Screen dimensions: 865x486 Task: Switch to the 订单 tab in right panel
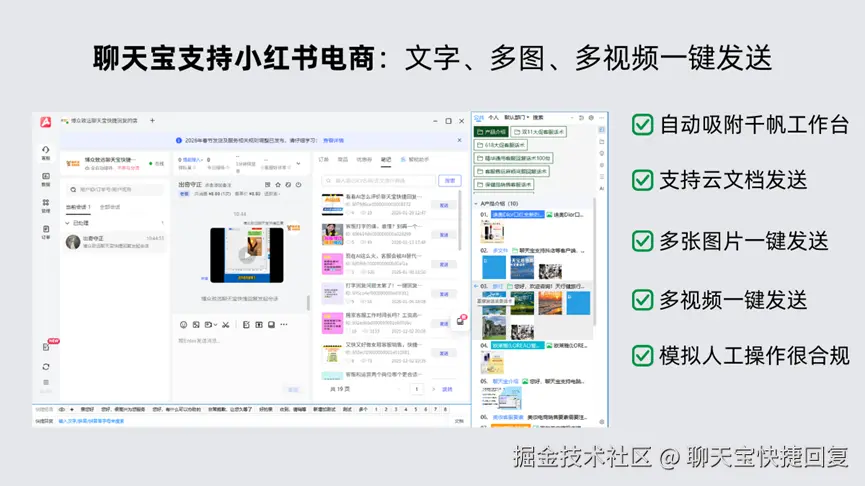point(323,160)
